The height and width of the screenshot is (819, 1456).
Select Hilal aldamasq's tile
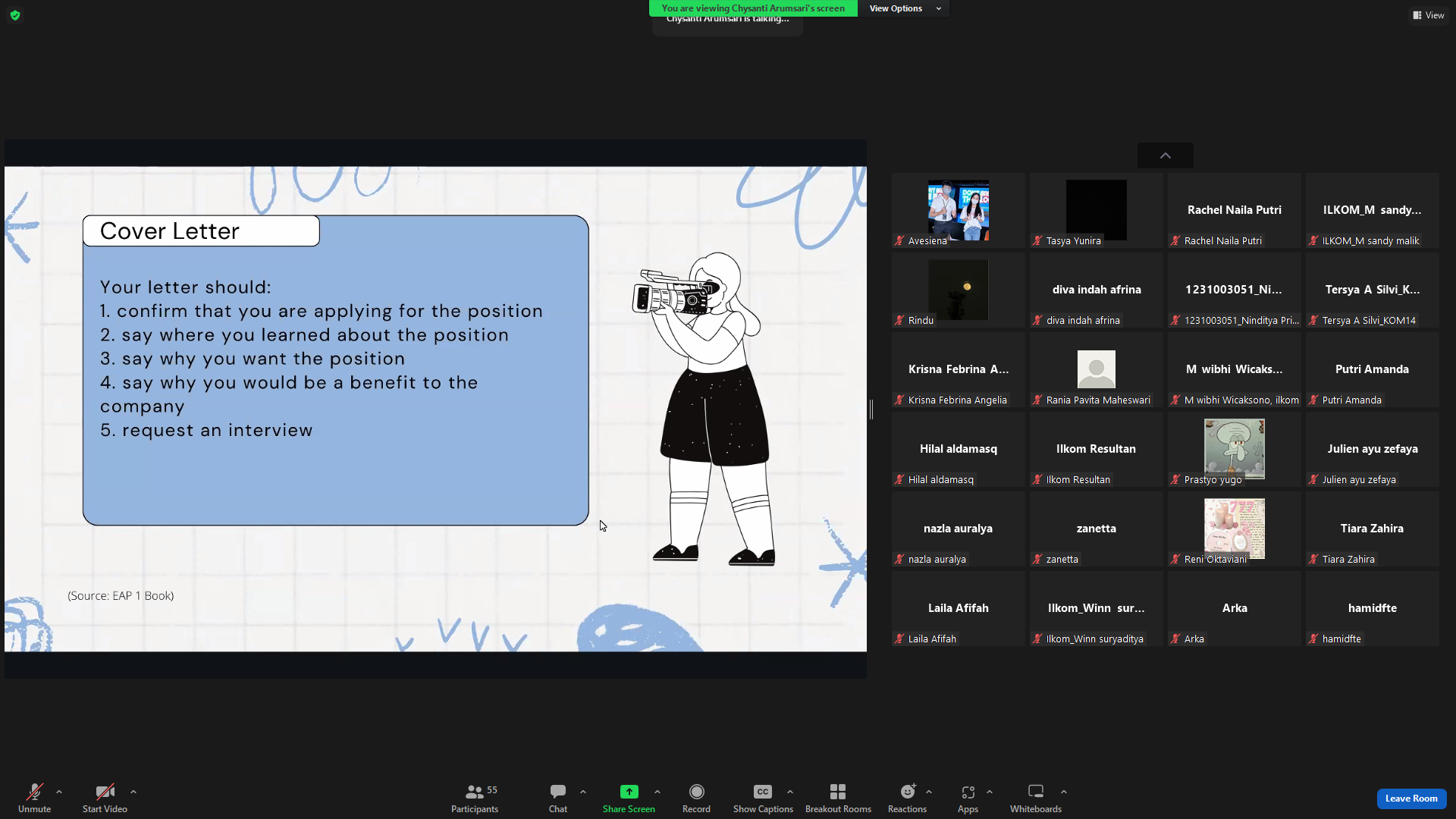(959, 449)
